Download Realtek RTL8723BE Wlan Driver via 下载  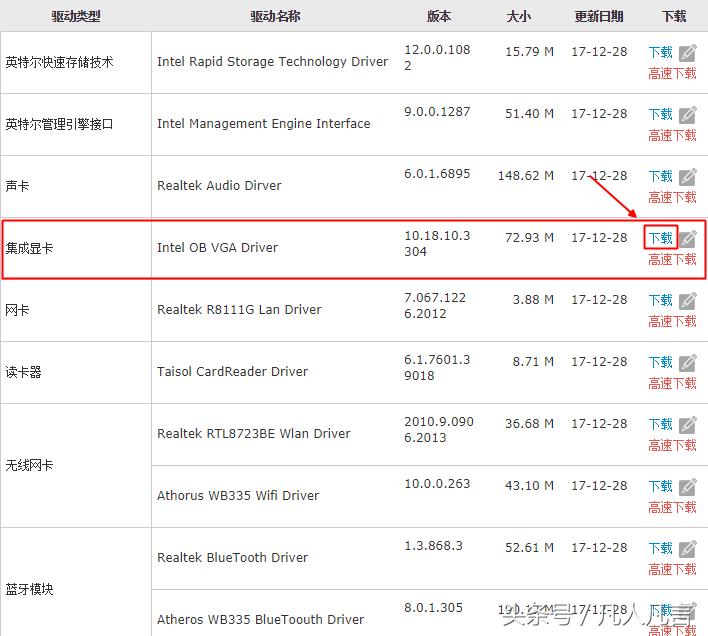click(x=661, y=424)
